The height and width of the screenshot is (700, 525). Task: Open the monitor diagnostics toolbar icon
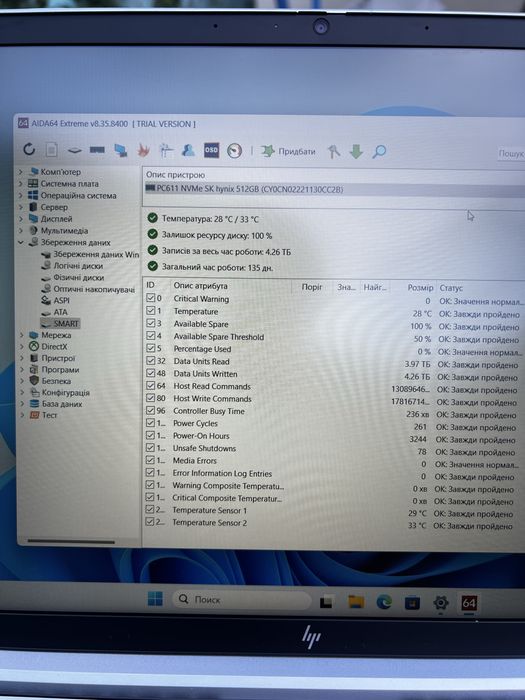point(120,150)
